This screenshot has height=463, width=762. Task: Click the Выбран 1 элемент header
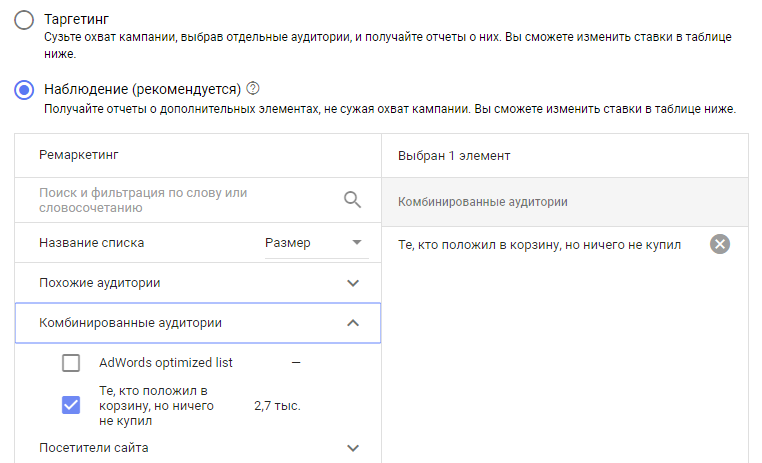(454, 155)
